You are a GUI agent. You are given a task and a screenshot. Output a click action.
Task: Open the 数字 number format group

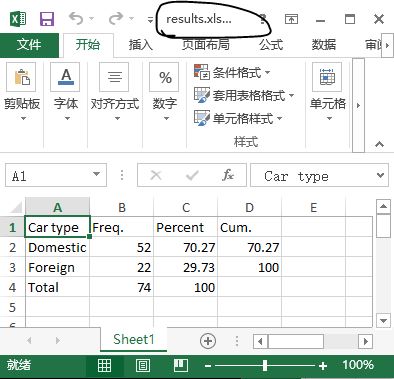click(x=165, y=92)
